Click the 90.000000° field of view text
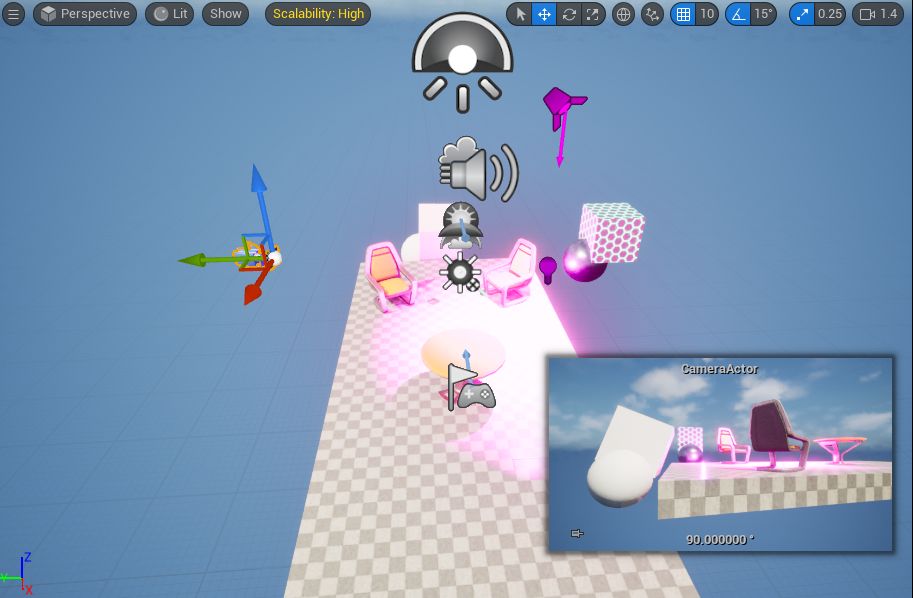913x598 pixels. pyautogui.click(x=720, y=540)
